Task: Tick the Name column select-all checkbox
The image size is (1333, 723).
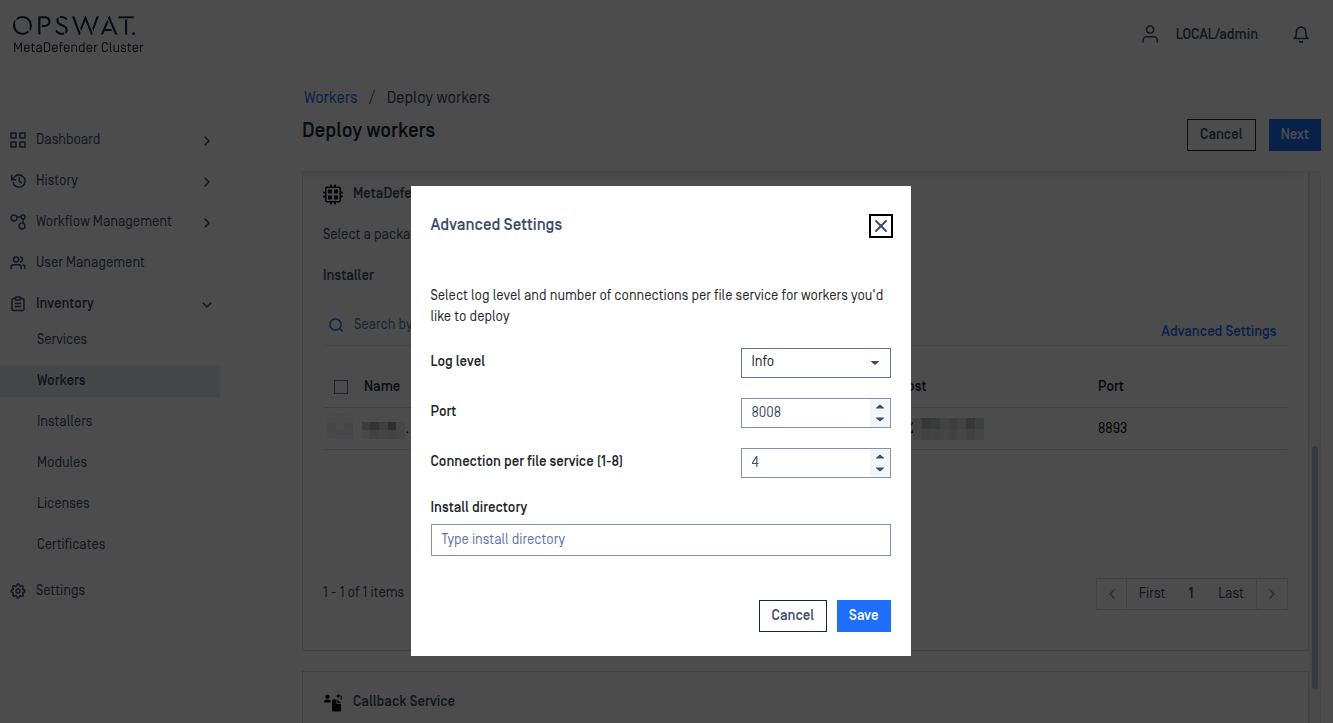Action: pos(341,387)
